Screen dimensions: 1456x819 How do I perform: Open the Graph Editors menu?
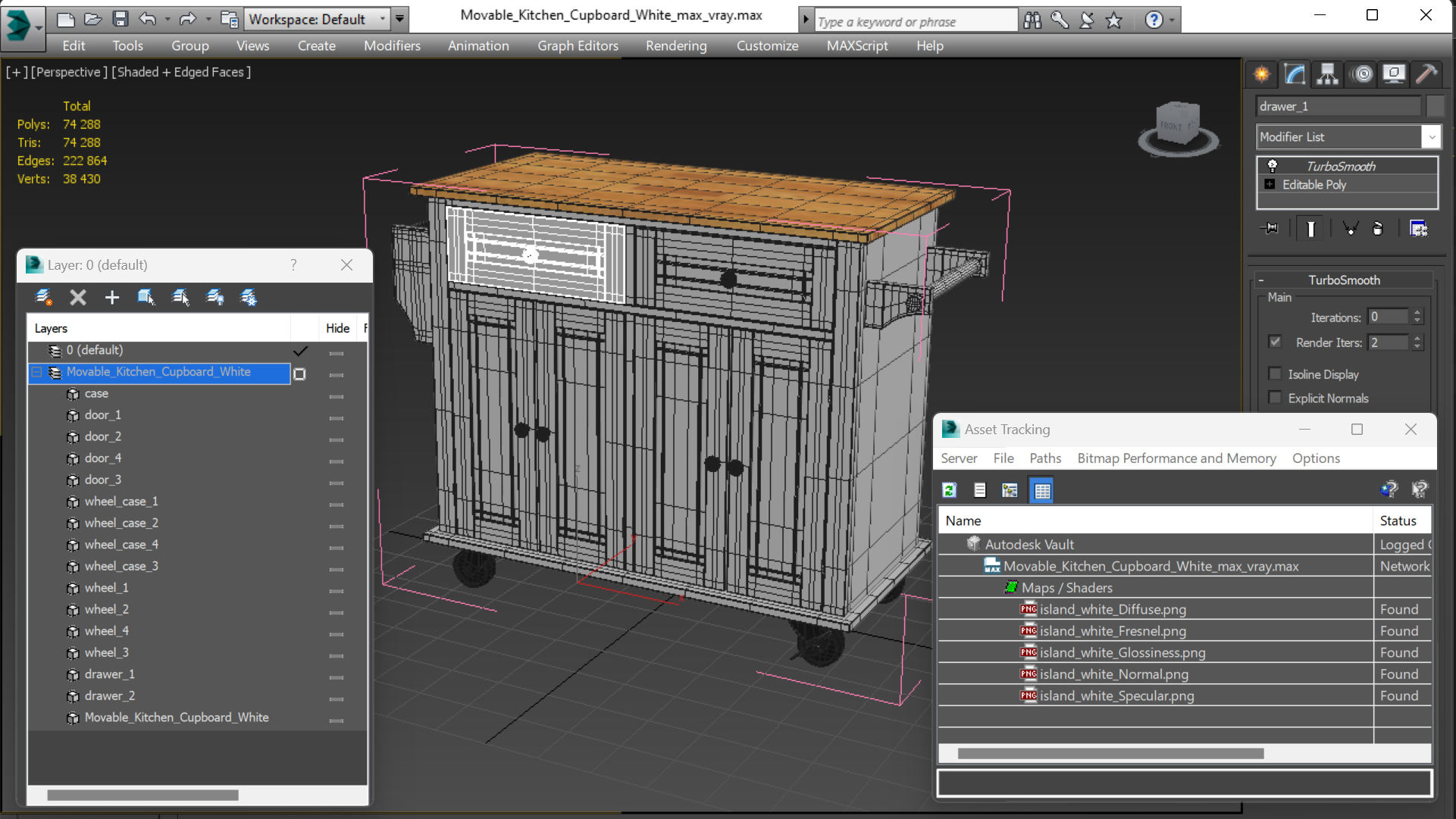(x=578, y=45)
